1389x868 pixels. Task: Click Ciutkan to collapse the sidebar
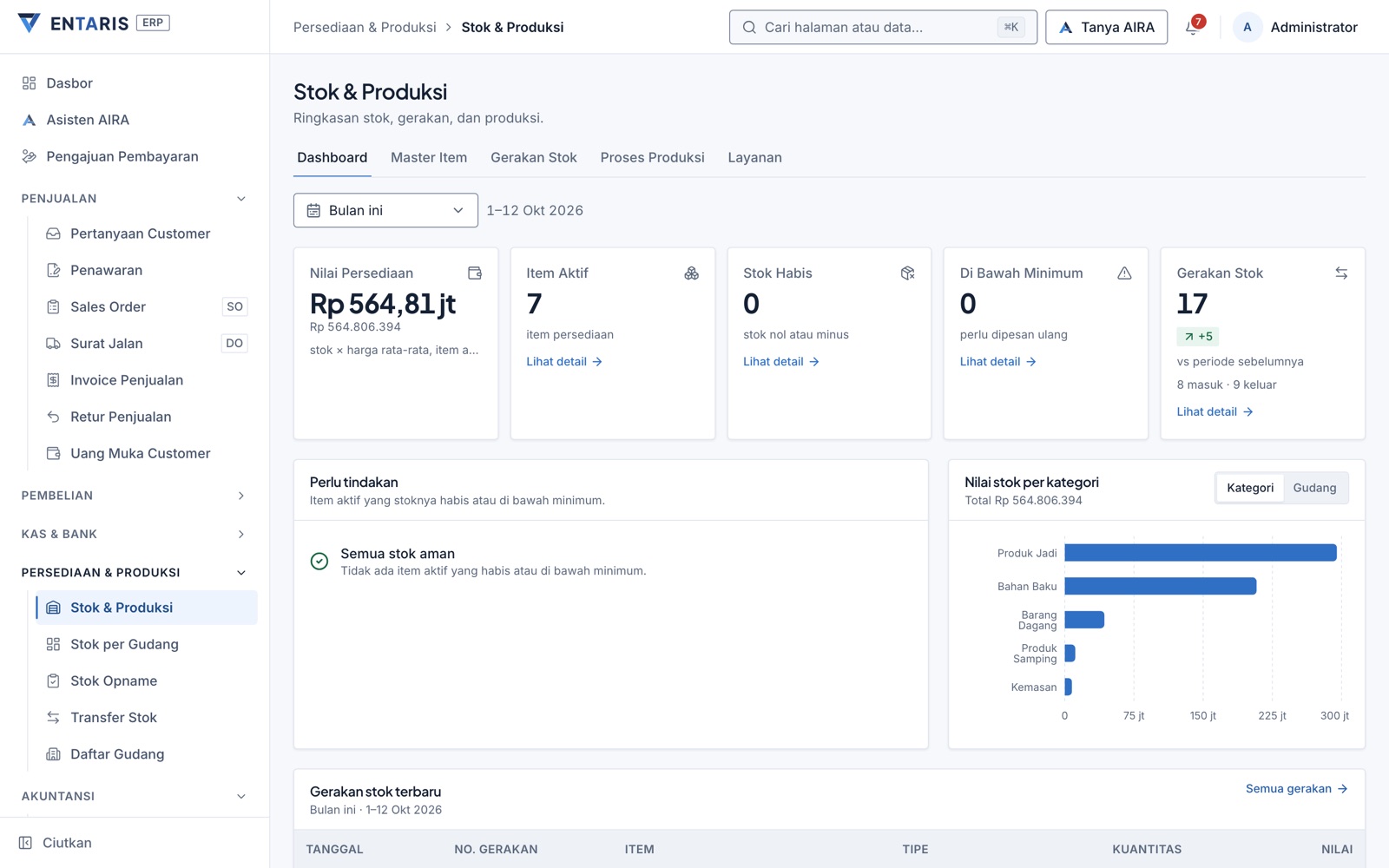pyautogui.click(x=56, y=843)
